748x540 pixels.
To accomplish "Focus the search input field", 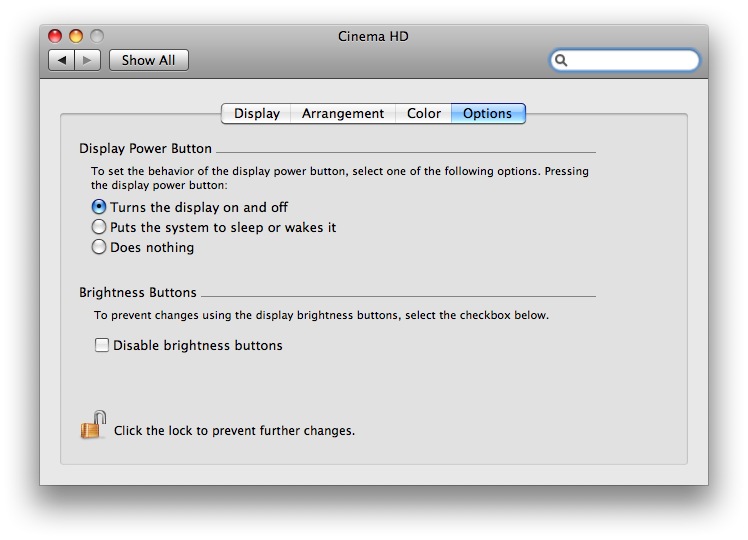I will coord(632,60).
